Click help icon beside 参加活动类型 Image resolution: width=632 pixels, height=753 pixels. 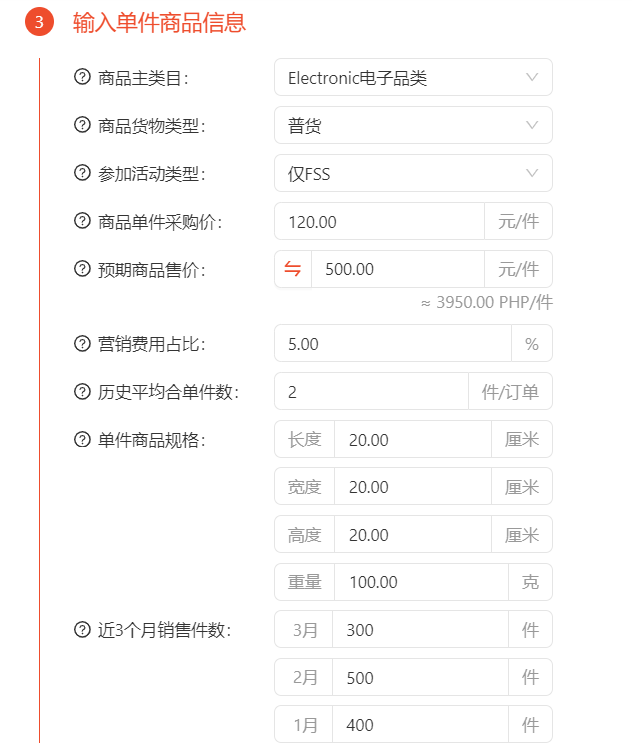click(82, 174)
